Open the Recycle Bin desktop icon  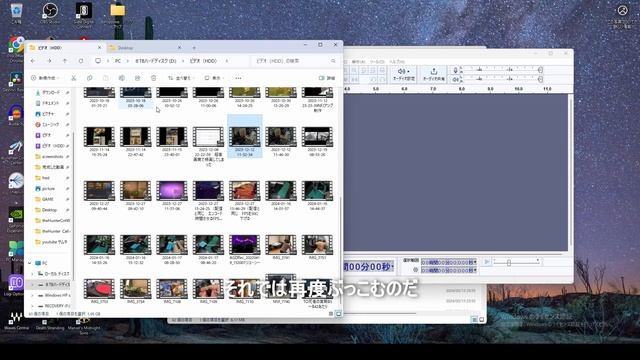(x=16, y=13)
